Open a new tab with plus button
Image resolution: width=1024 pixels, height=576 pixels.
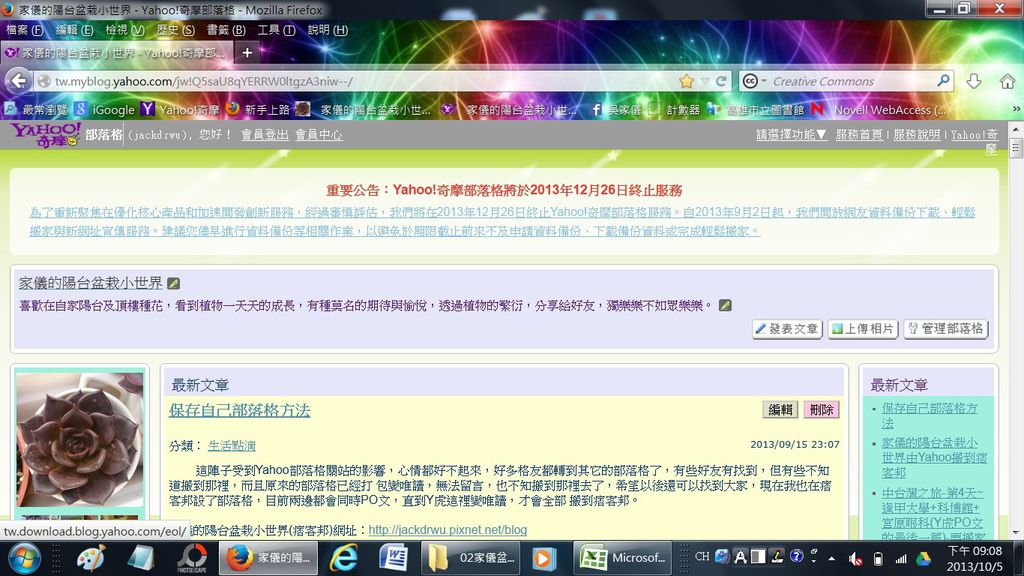point(247,52)
